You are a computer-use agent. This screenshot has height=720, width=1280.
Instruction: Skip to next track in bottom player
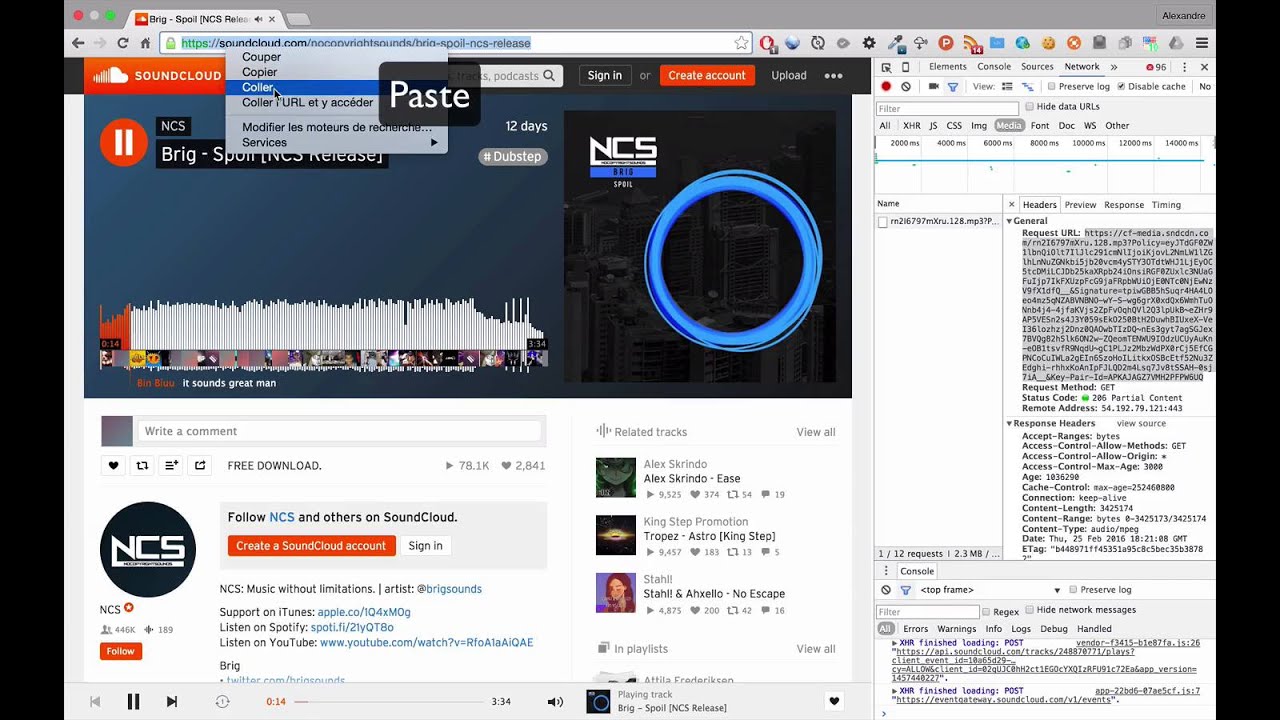click(x=171, y=702)
